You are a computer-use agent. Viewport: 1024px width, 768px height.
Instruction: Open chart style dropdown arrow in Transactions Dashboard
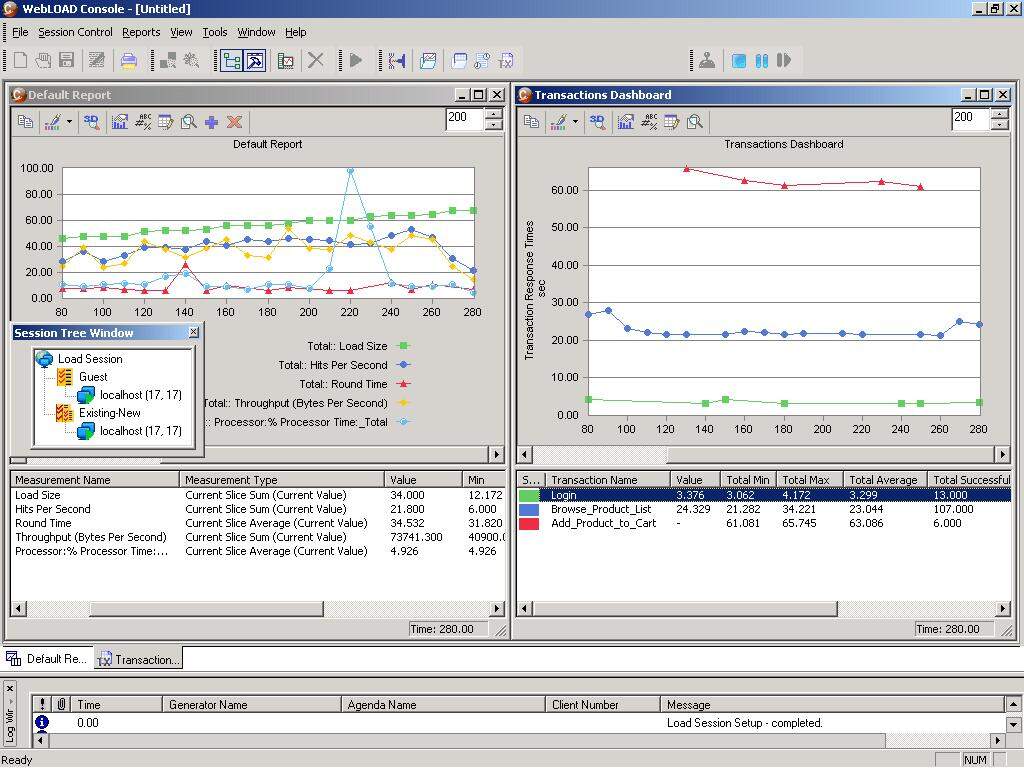pyautogui.click(x=575, y=121)
